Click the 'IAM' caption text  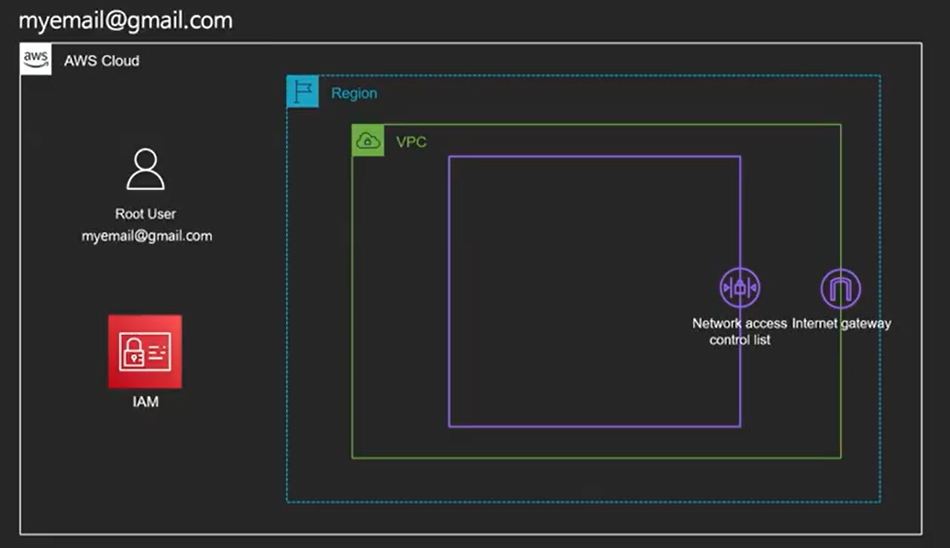[145, 401]
